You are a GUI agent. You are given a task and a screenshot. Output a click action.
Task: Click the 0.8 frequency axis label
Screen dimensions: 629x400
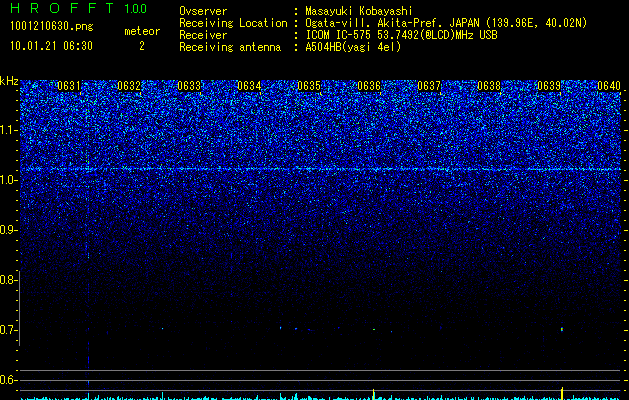[x=8, y=280]
